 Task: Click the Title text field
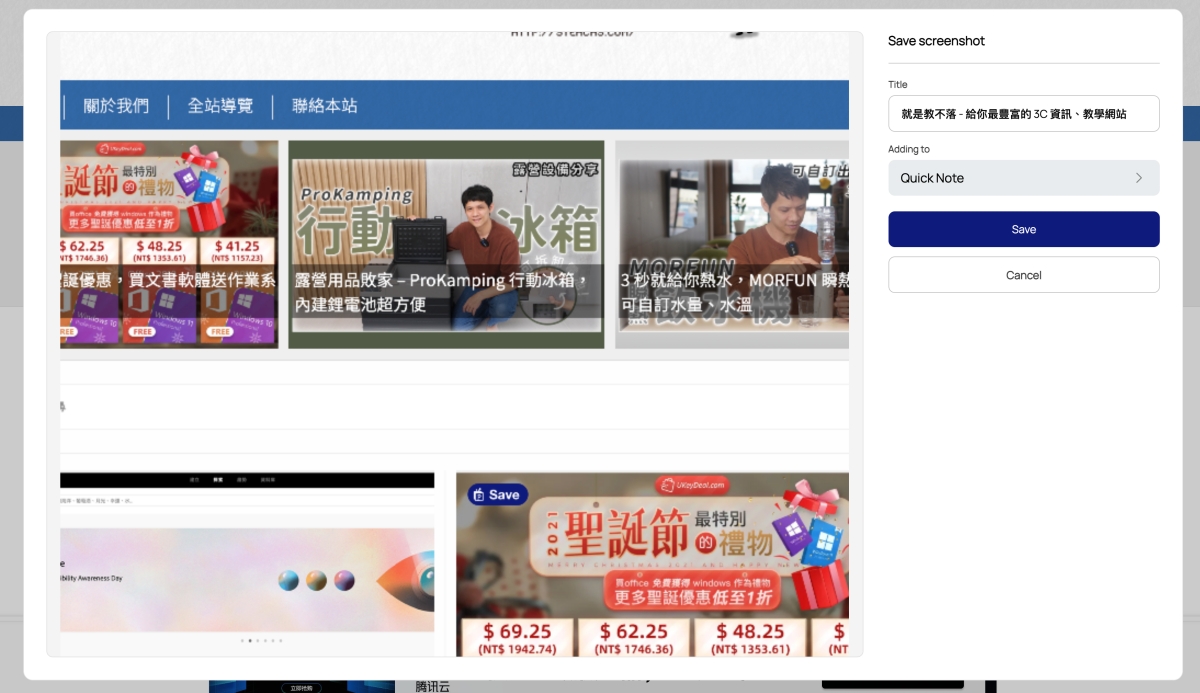[x=1023, y=114]
